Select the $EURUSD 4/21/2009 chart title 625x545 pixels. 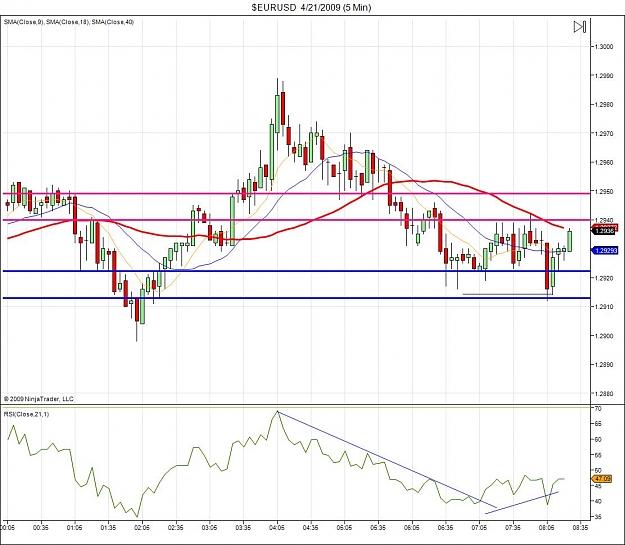point(311,8)
